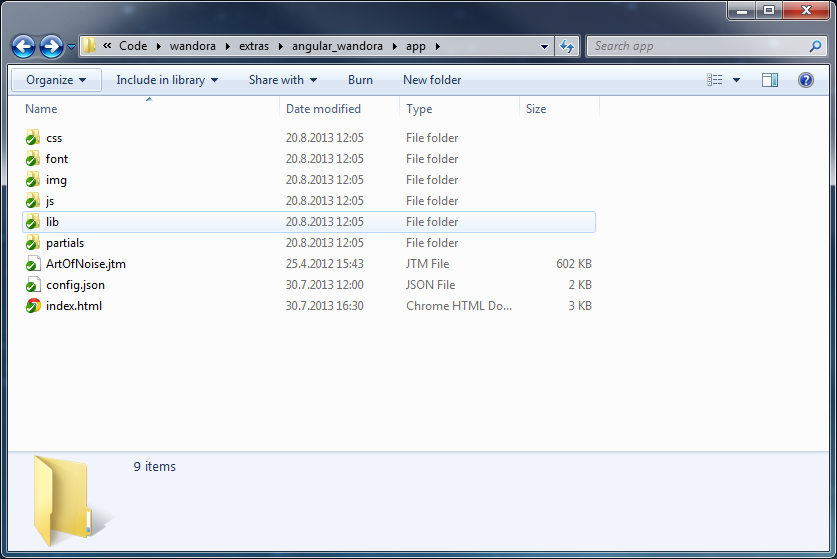Image resolution: width=837 pixels, height=559 pixels.
Task: Open the Organize dropdown menu
Action: click(56, 80)
